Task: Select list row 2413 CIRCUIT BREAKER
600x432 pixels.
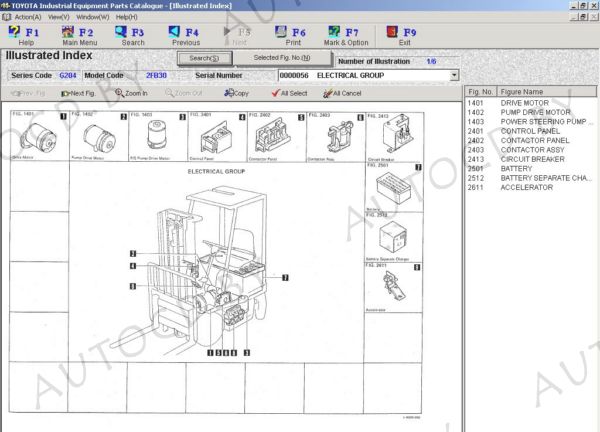Action: pyautogui.click(x=530, y=159)
